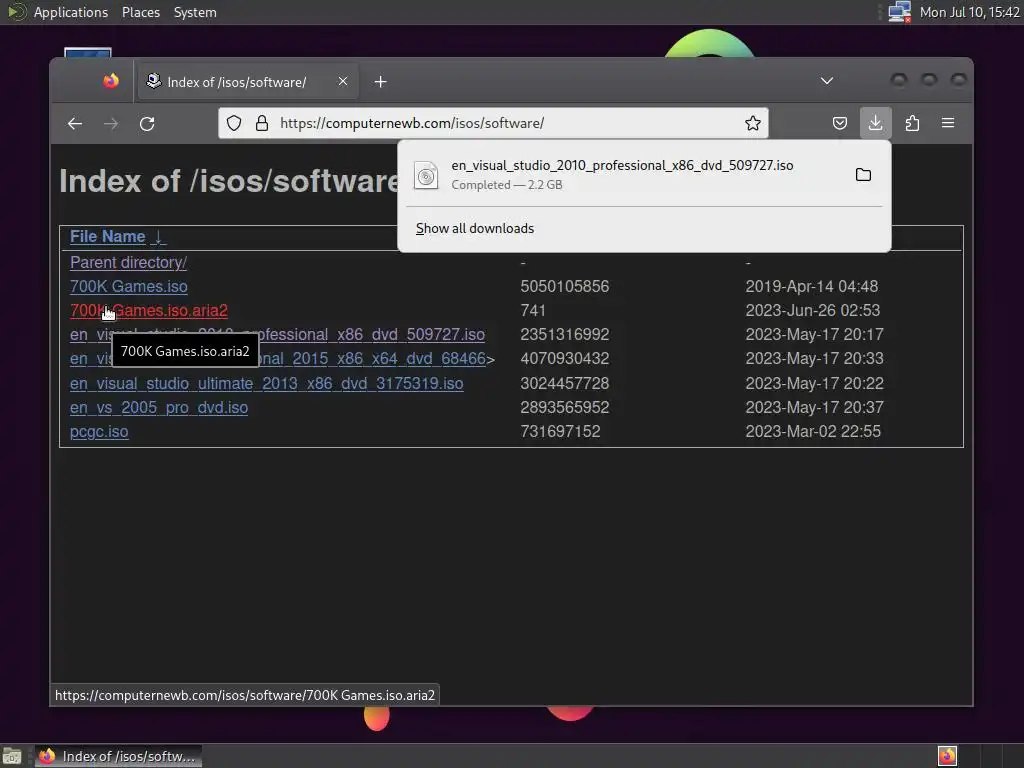Go back with the browser back arrow
Screen dimensions: 1024x768
click(x=75, y=123)
